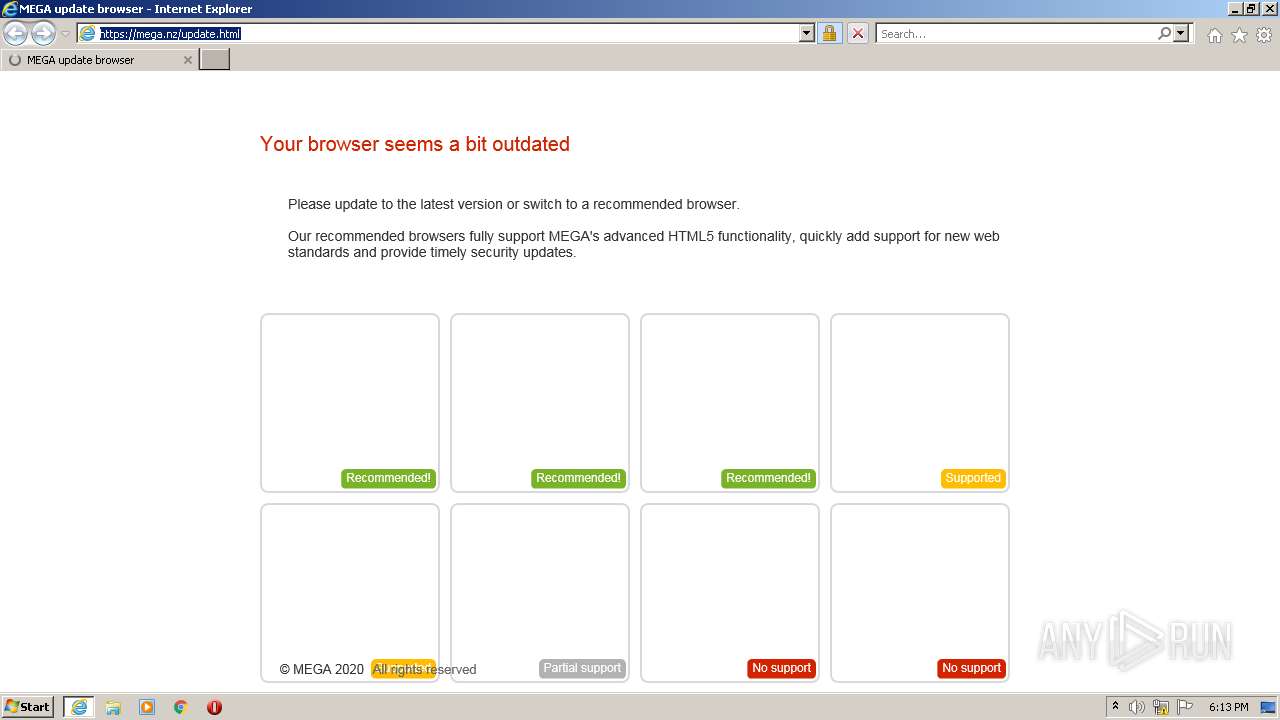Open the Favorites star icon
Image resolution: width=1280 pixels, height=720 pixels.
pos(1239,35)
